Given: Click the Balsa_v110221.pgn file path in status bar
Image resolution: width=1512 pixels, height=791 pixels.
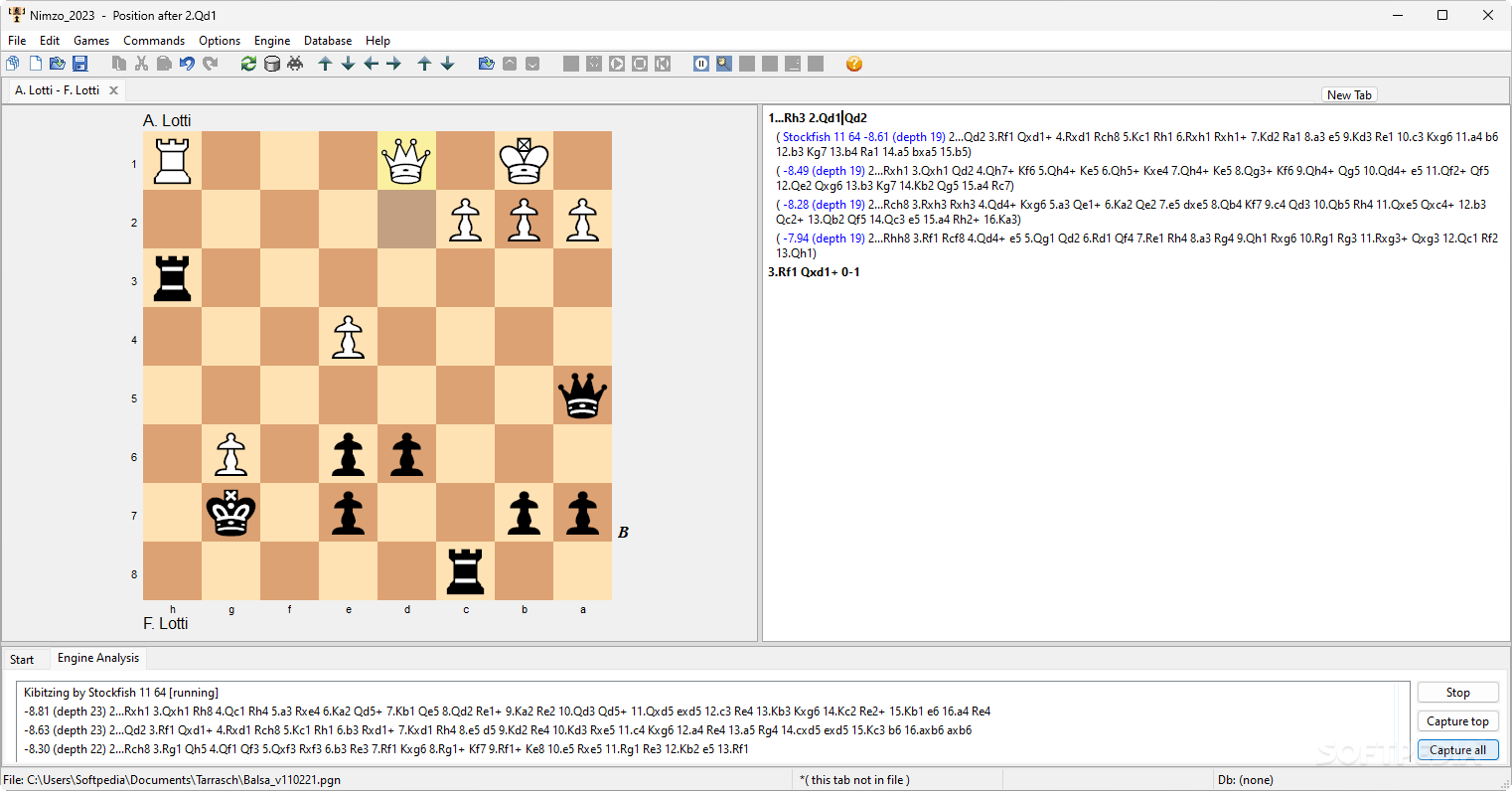Looking at the screenshot, I should tap(173, 780).
